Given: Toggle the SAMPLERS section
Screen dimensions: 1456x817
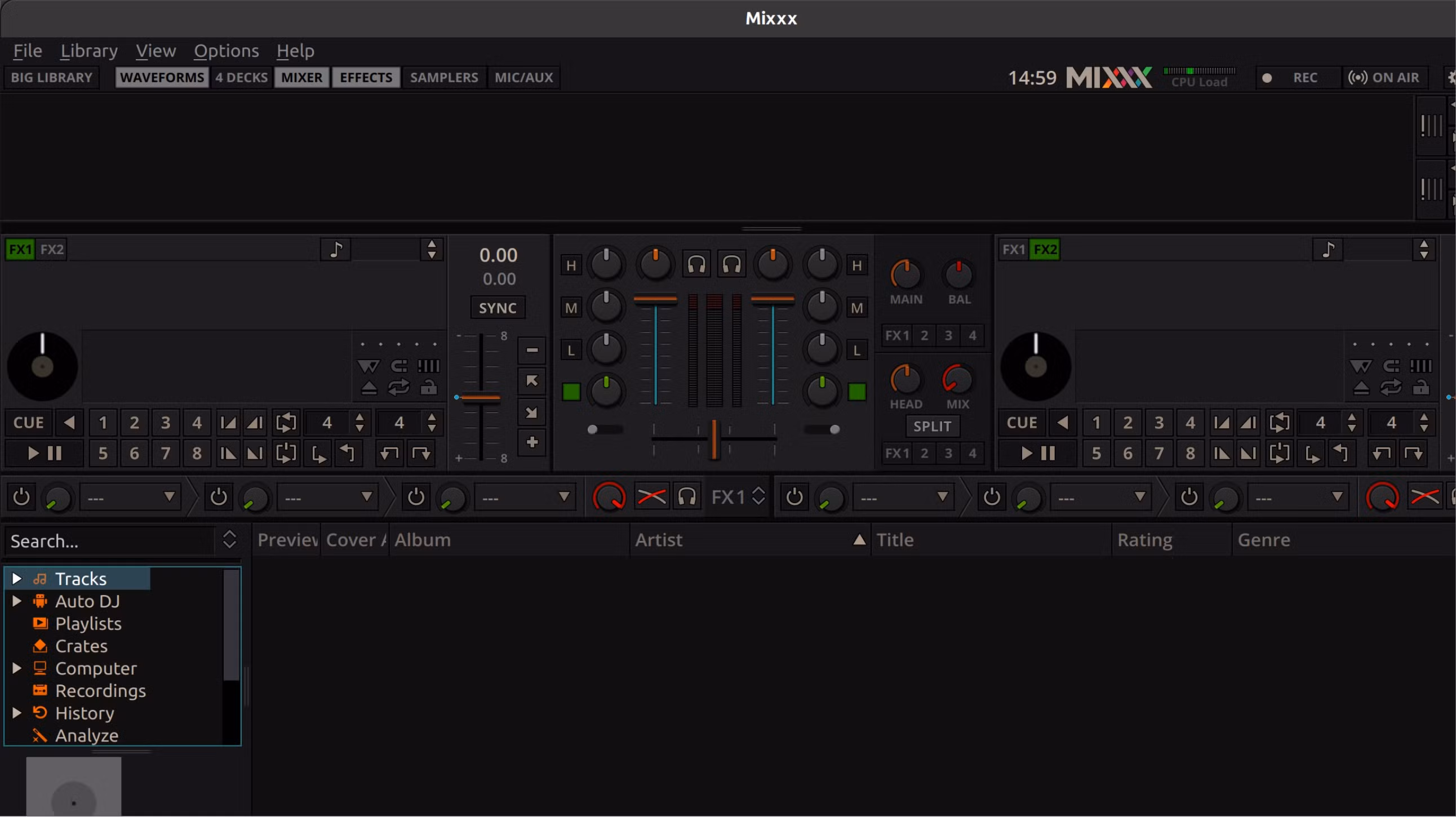Looking at the screenshot, I should 443,77.
